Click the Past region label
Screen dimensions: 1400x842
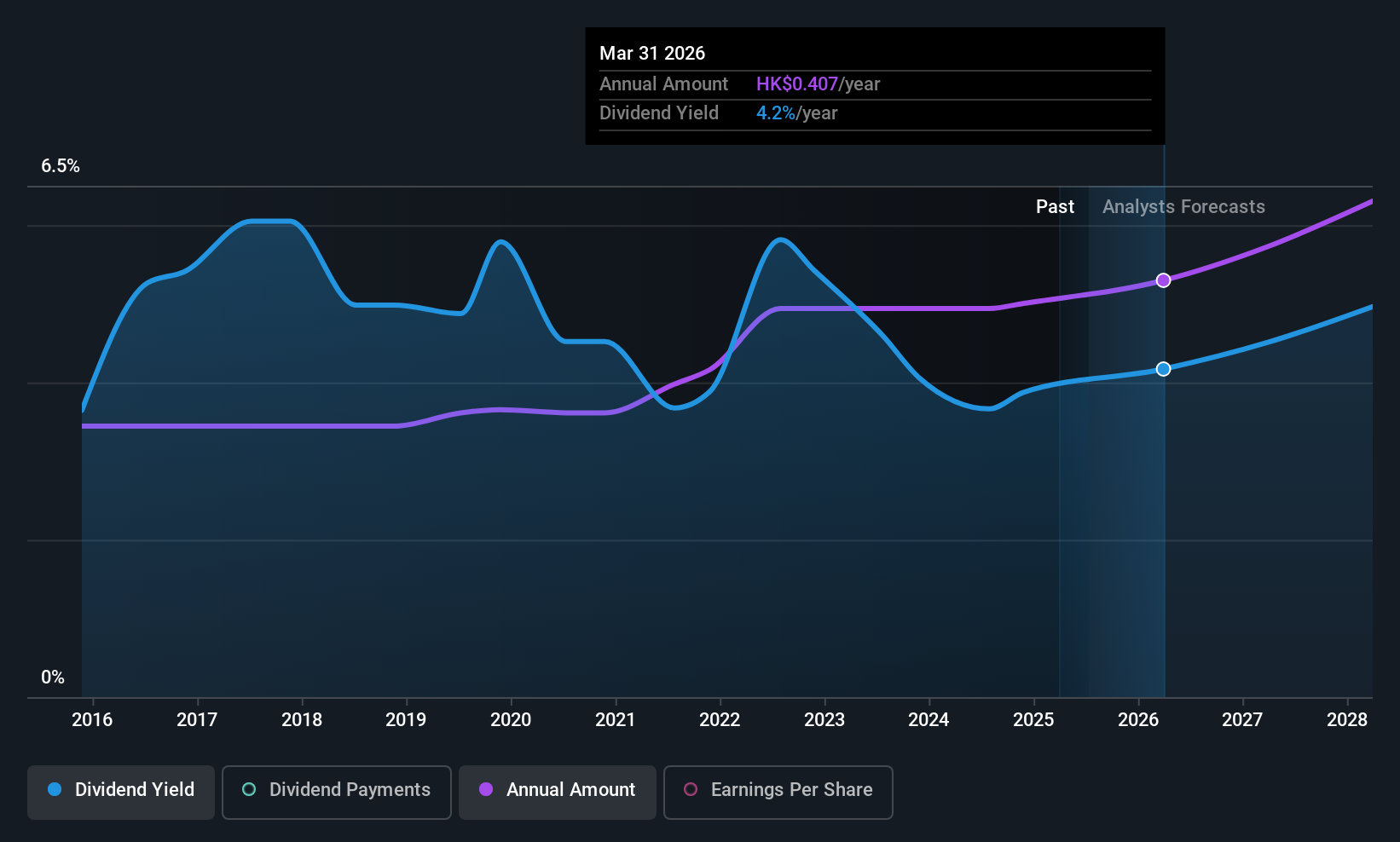(x=1055, y=207)
